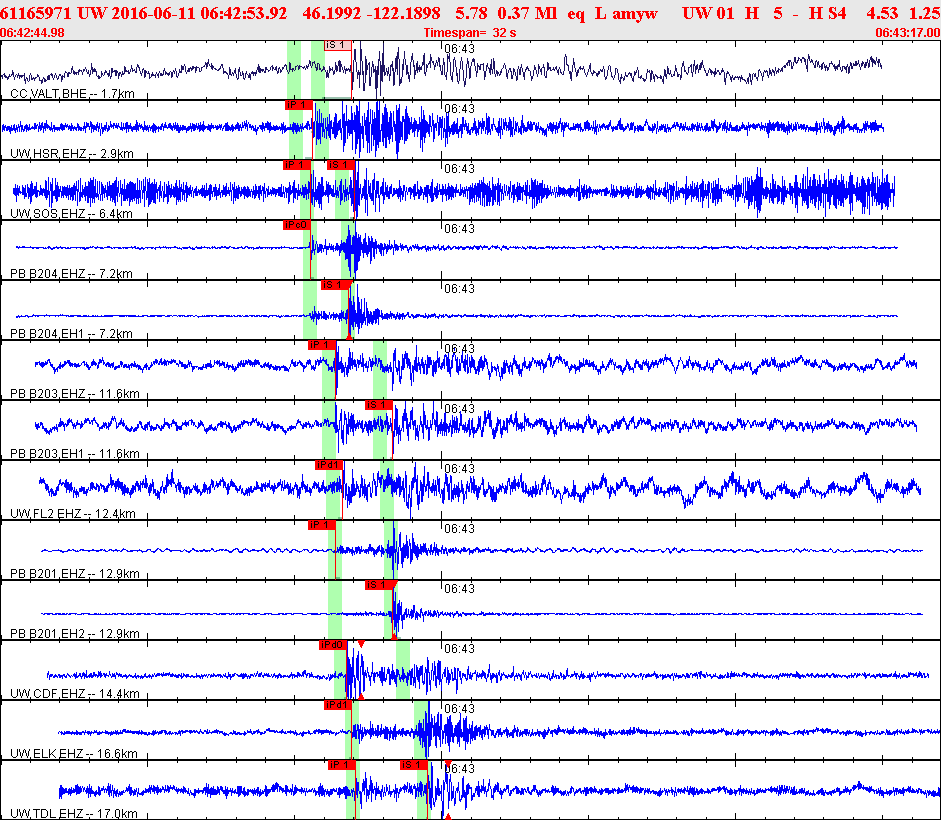This screenshot has height=820, width=941.
Task: Select the iP 1 pick flag on UW.TDL.EHZ
Action: click(x=341, y=765)
